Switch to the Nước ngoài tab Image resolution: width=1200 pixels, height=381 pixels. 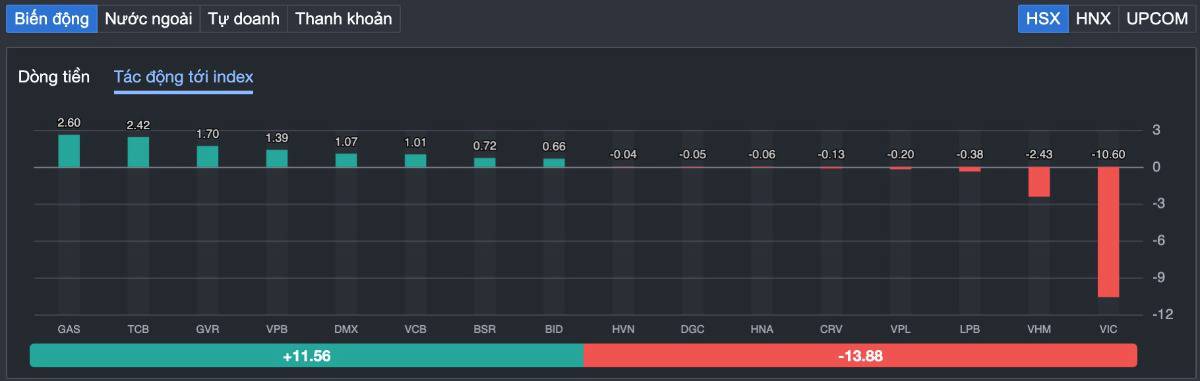click(148, 18)
